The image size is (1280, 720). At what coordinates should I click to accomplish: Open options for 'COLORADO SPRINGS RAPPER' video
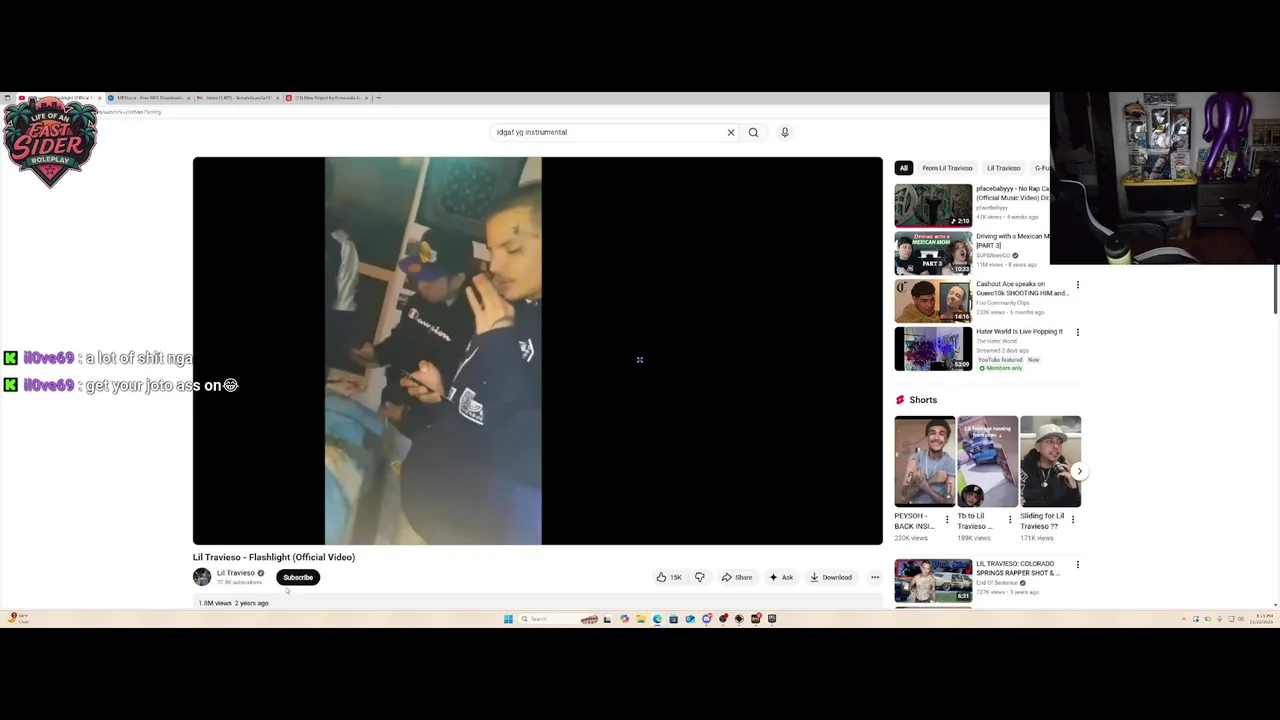pos(1078,565)
